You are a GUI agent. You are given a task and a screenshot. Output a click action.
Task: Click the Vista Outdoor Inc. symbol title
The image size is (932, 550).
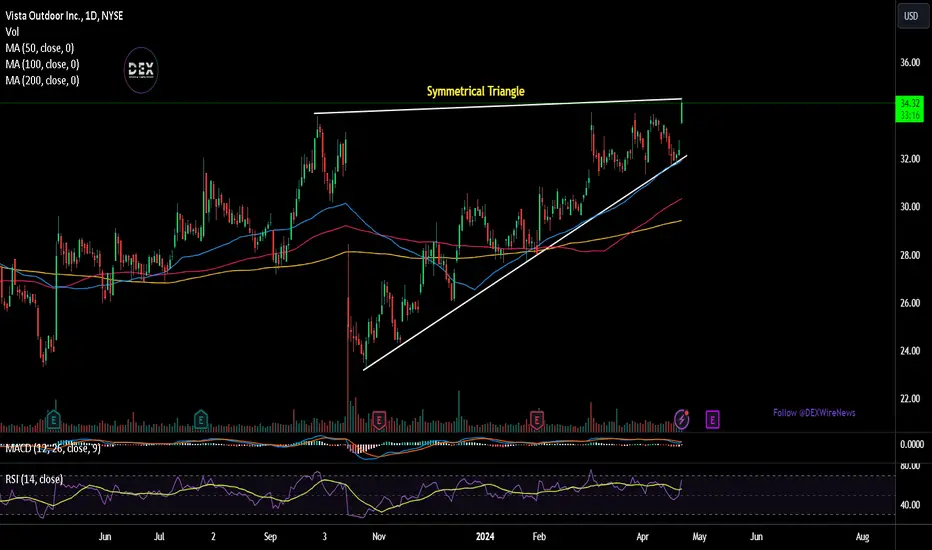[x=64, y=15]
